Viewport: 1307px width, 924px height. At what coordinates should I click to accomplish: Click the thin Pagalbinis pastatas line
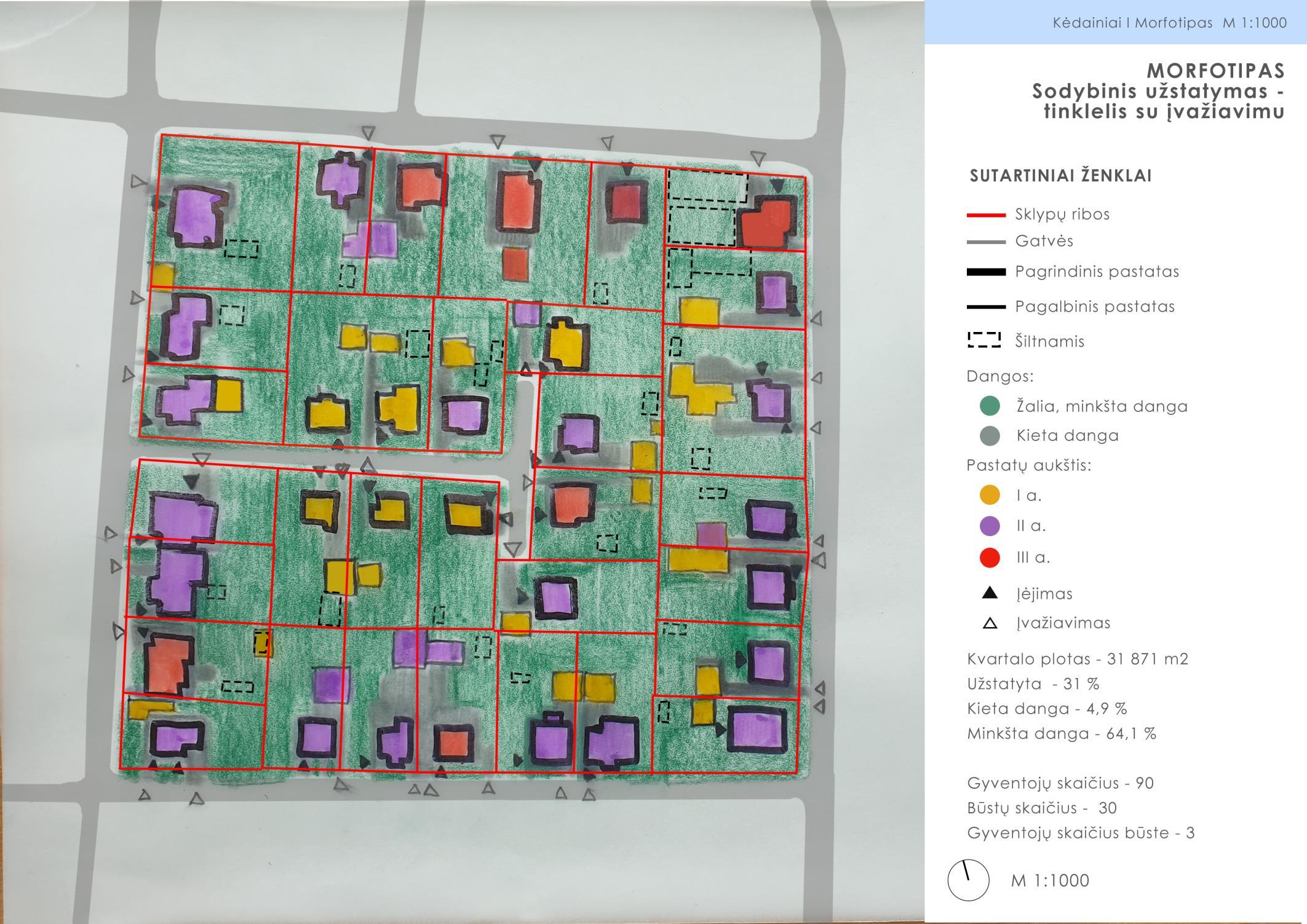(x=985, y=306)
